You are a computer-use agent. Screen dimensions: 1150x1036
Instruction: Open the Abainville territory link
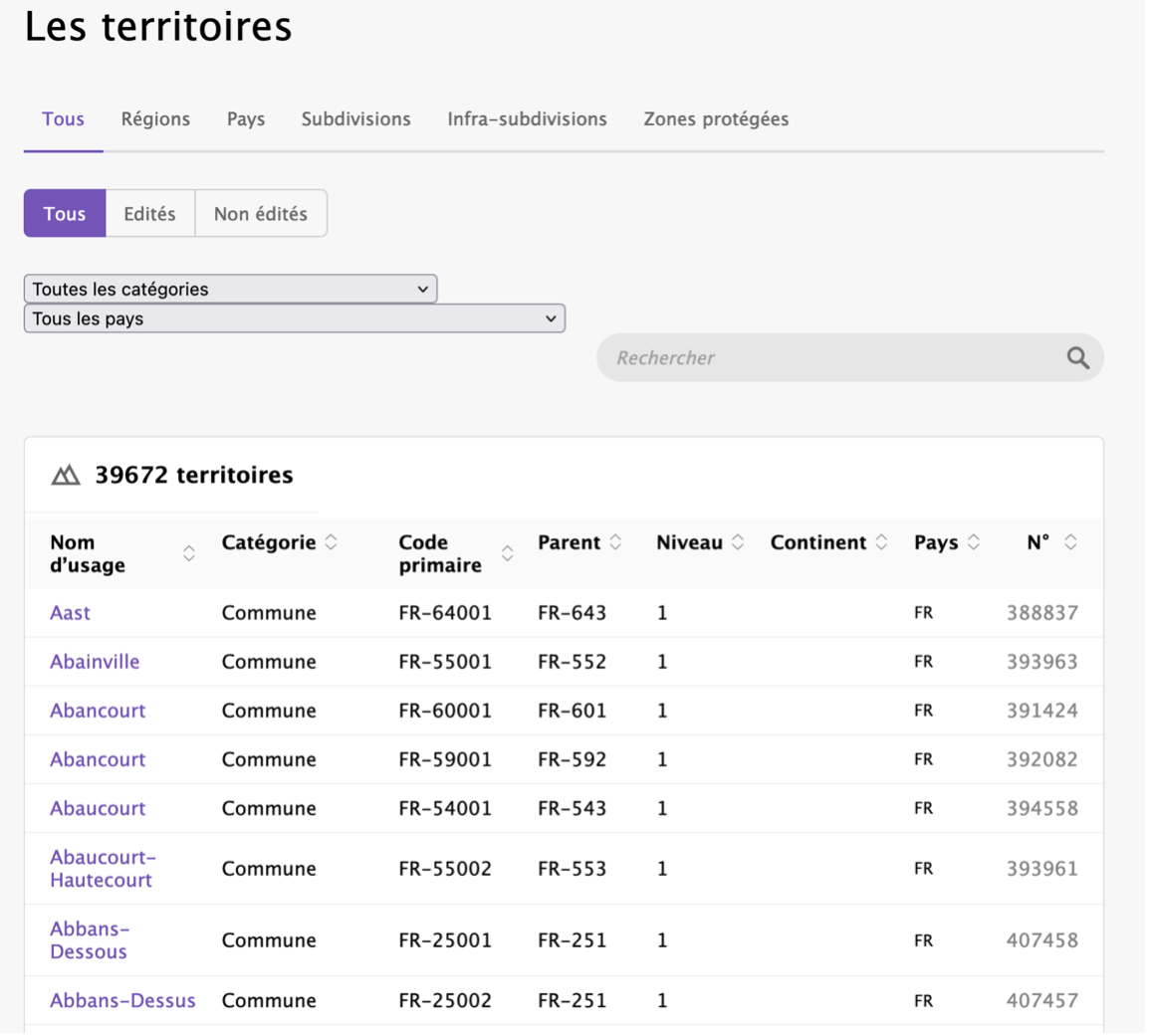pos(94,661)
